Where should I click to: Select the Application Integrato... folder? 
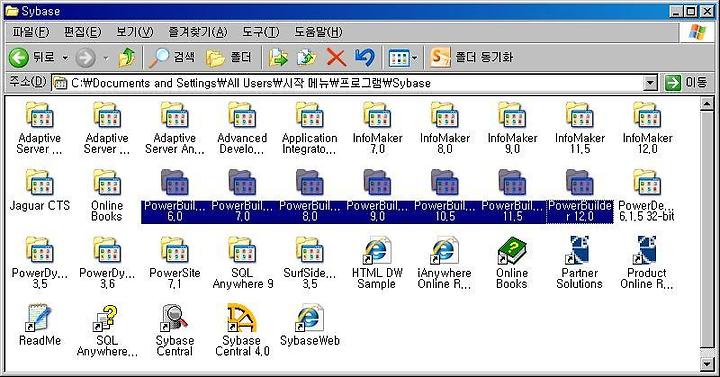[x=309, y=128]
